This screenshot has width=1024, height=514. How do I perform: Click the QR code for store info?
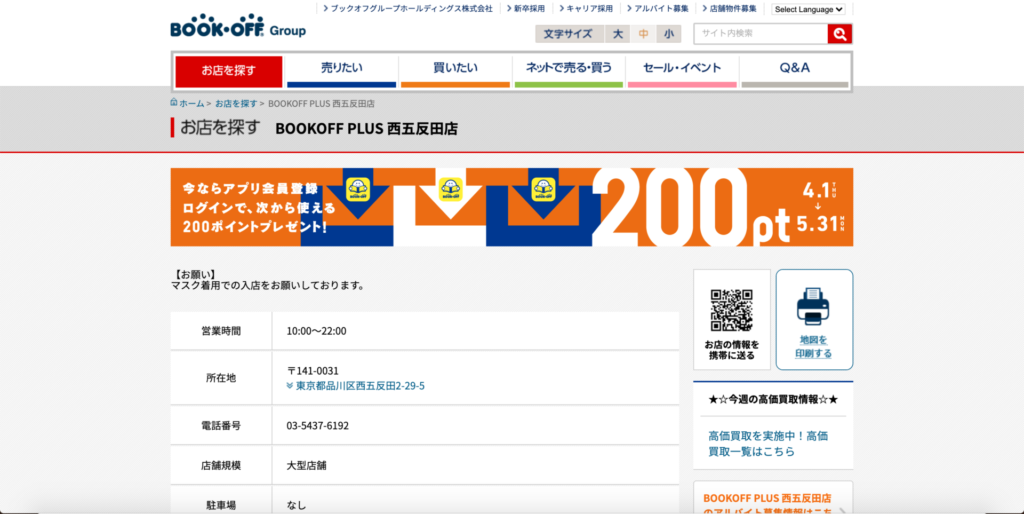tap(731, 310)
